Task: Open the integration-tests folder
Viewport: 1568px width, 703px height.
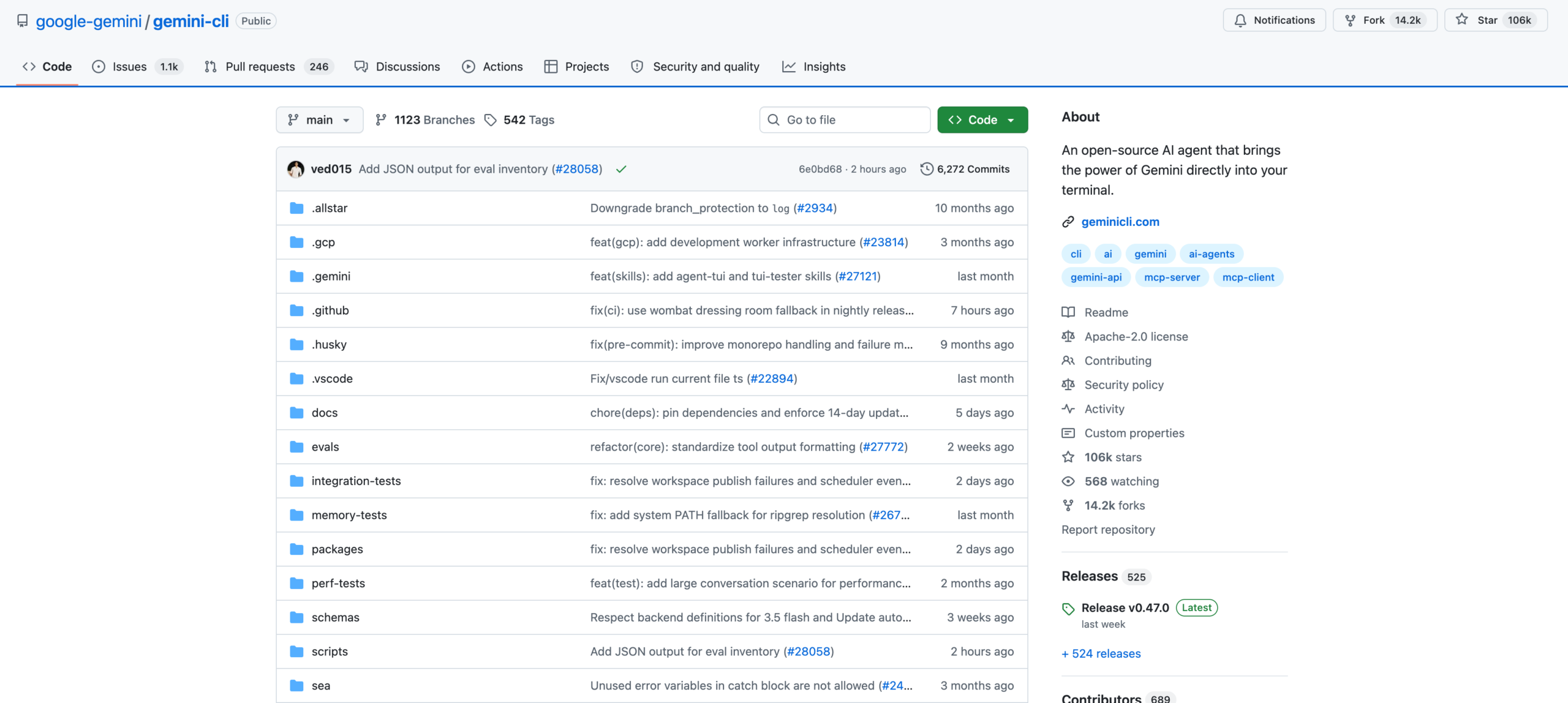Action: point(356,481)
